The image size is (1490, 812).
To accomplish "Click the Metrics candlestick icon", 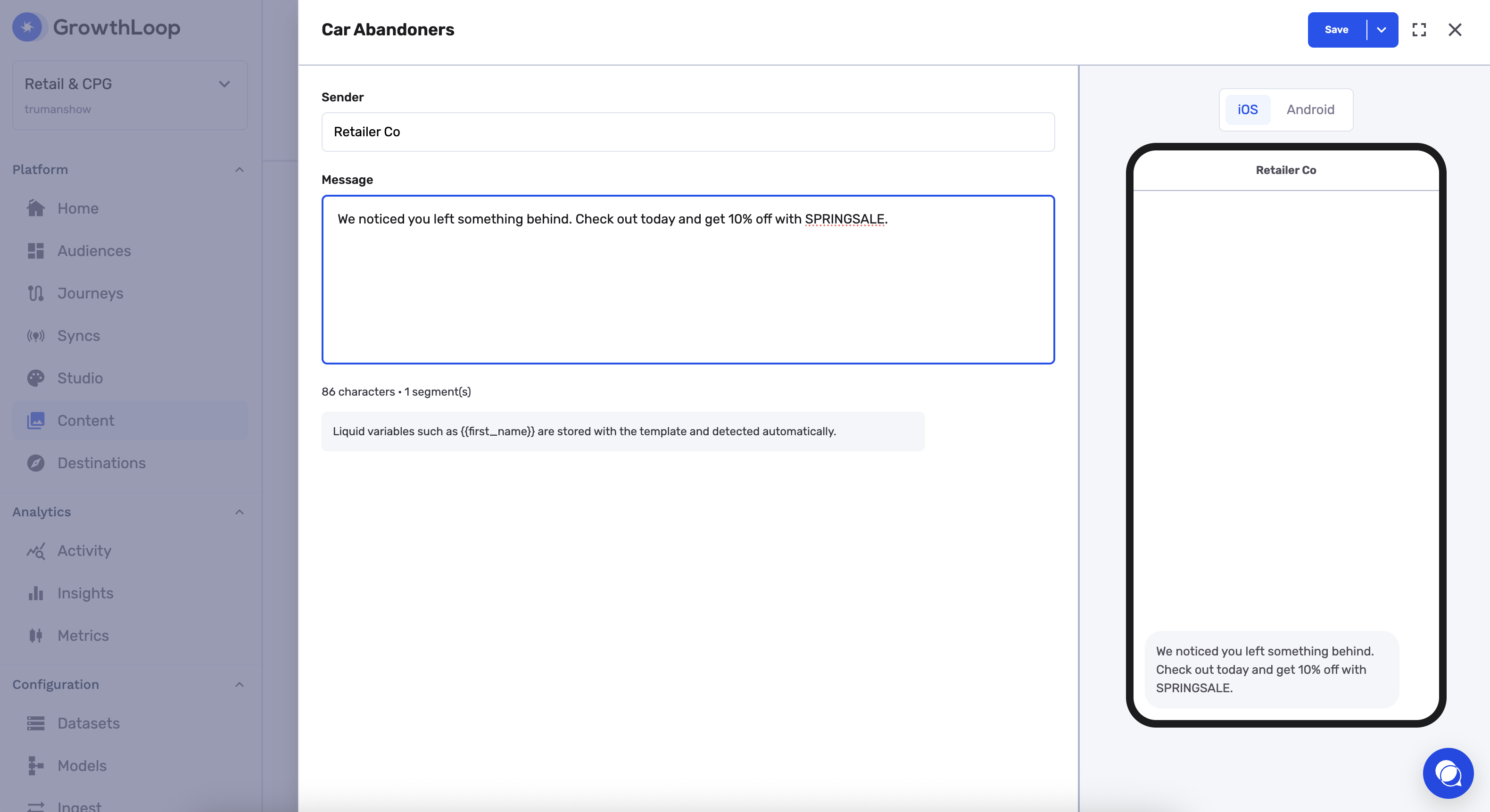I will tap(36, 636).
